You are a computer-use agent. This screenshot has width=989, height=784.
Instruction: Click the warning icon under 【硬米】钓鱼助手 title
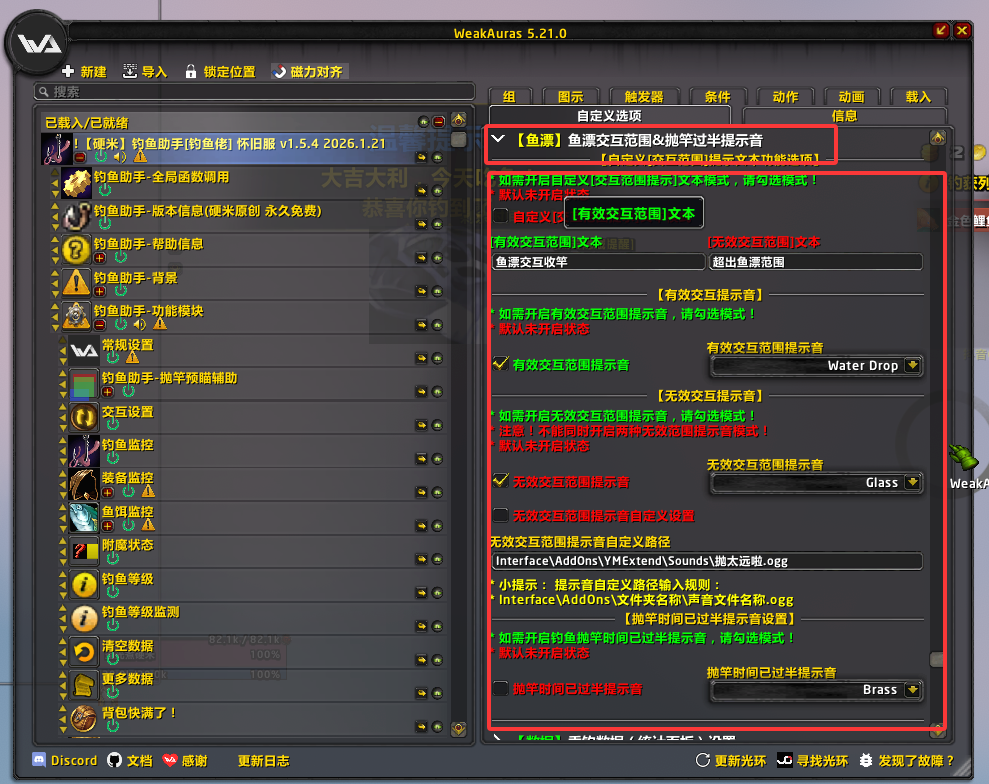(x=140, y=156)
